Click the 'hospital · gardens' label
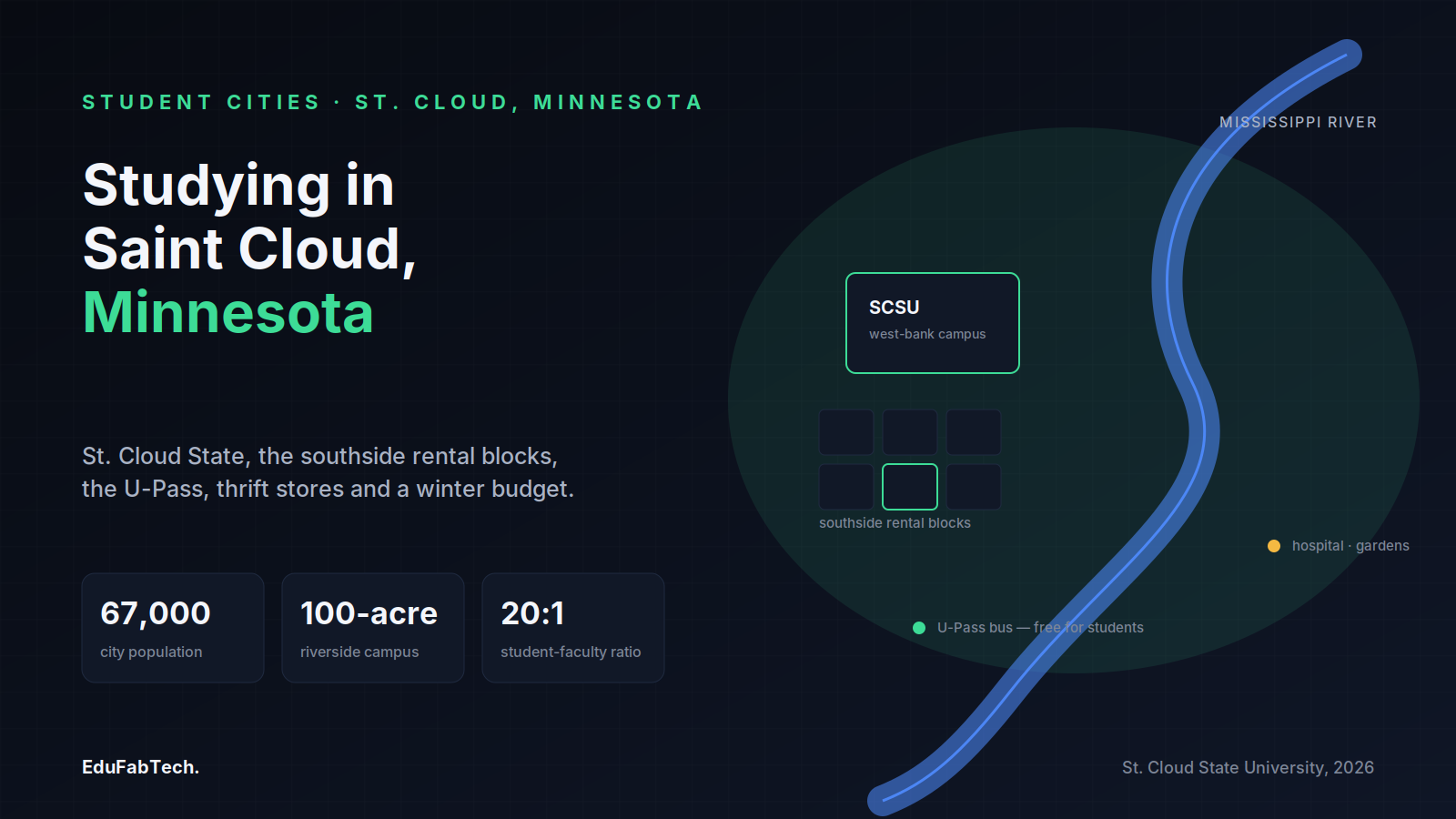 [1350, 546]
